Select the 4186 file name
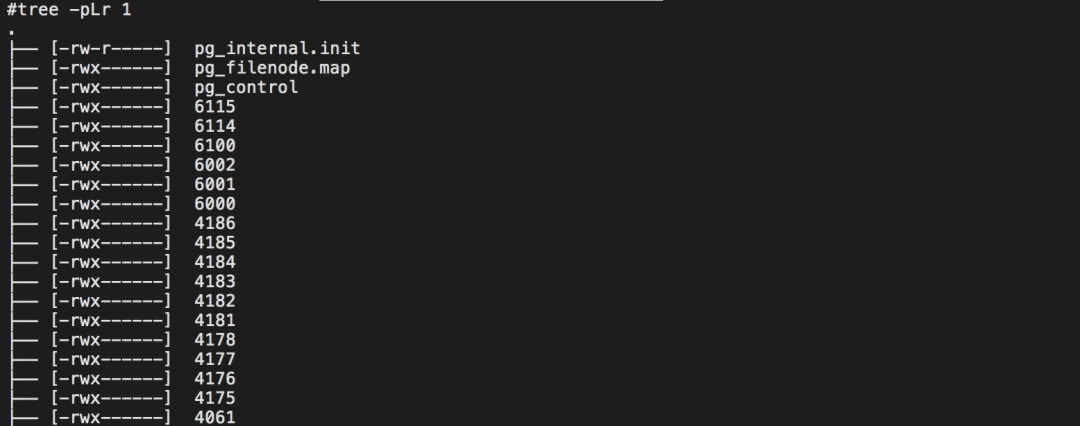This screenshot has height=426, width=1080. [215, 223]
